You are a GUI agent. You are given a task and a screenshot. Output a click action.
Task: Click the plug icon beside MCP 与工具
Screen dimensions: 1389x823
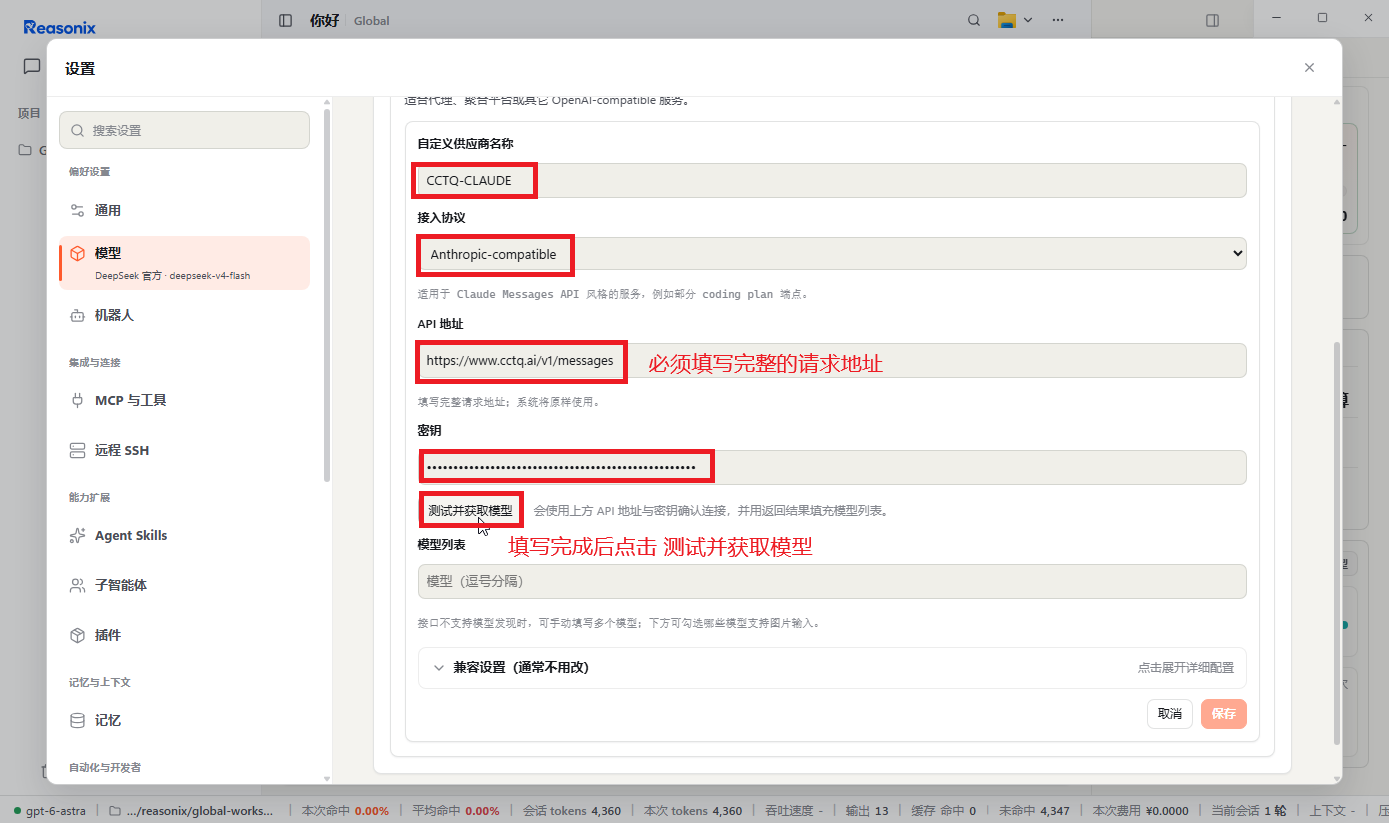click(x=77, y=401)
